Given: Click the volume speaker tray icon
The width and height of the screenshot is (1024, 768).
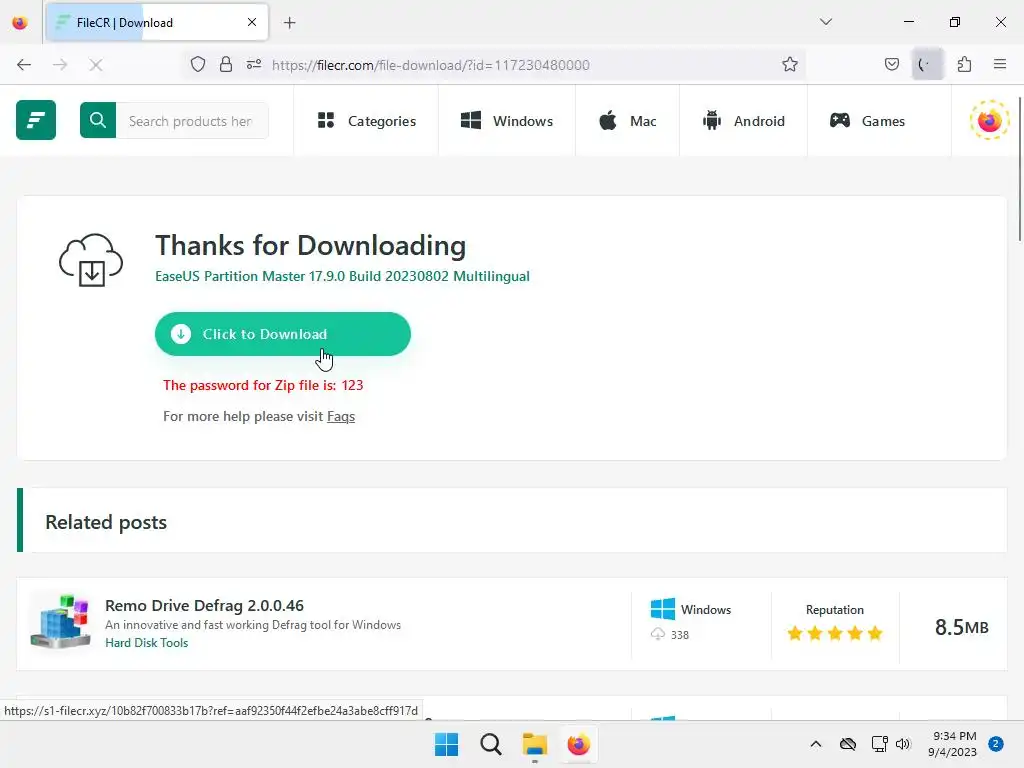Looking at the screenshot, I should 903,744.
